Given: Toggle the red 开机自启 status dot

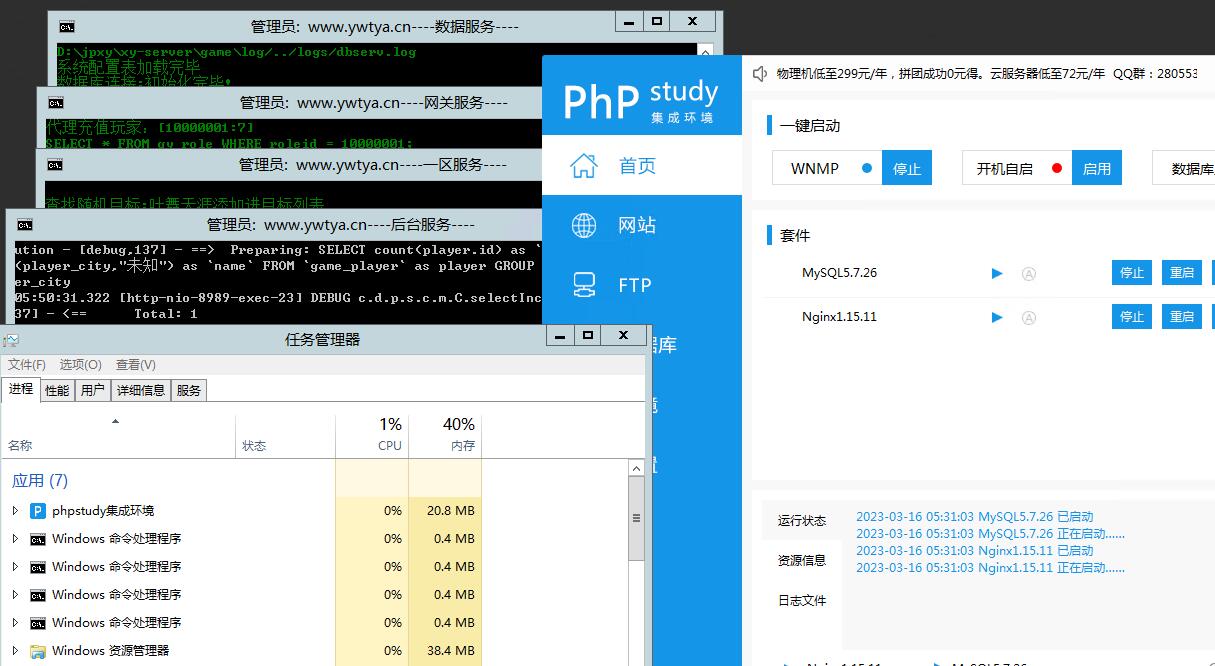Looking at the screenshot, I should (x=1057, y=169).
